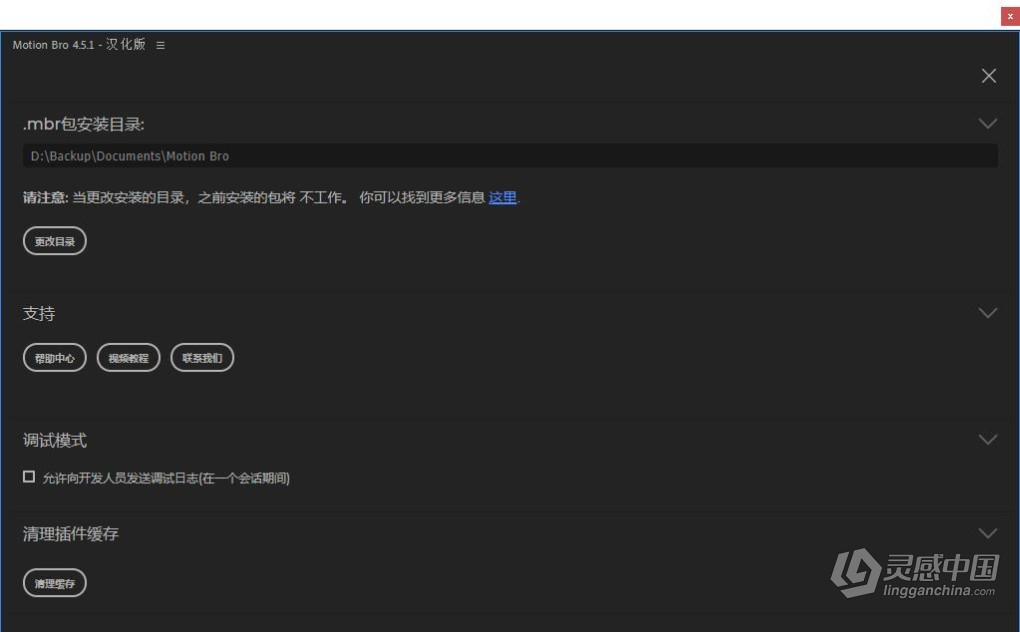Click the red window close button

point(1010,16)
